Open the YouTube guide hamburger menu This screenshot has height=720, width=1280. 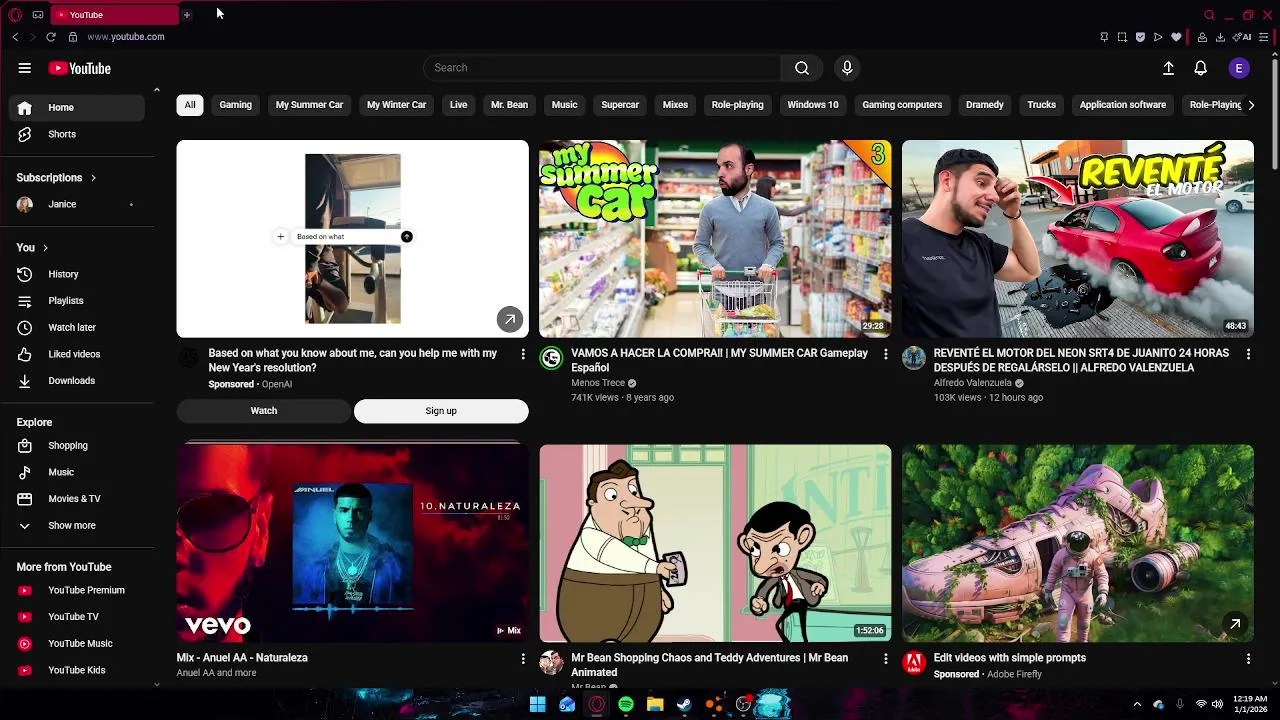(x=24, y=68)
